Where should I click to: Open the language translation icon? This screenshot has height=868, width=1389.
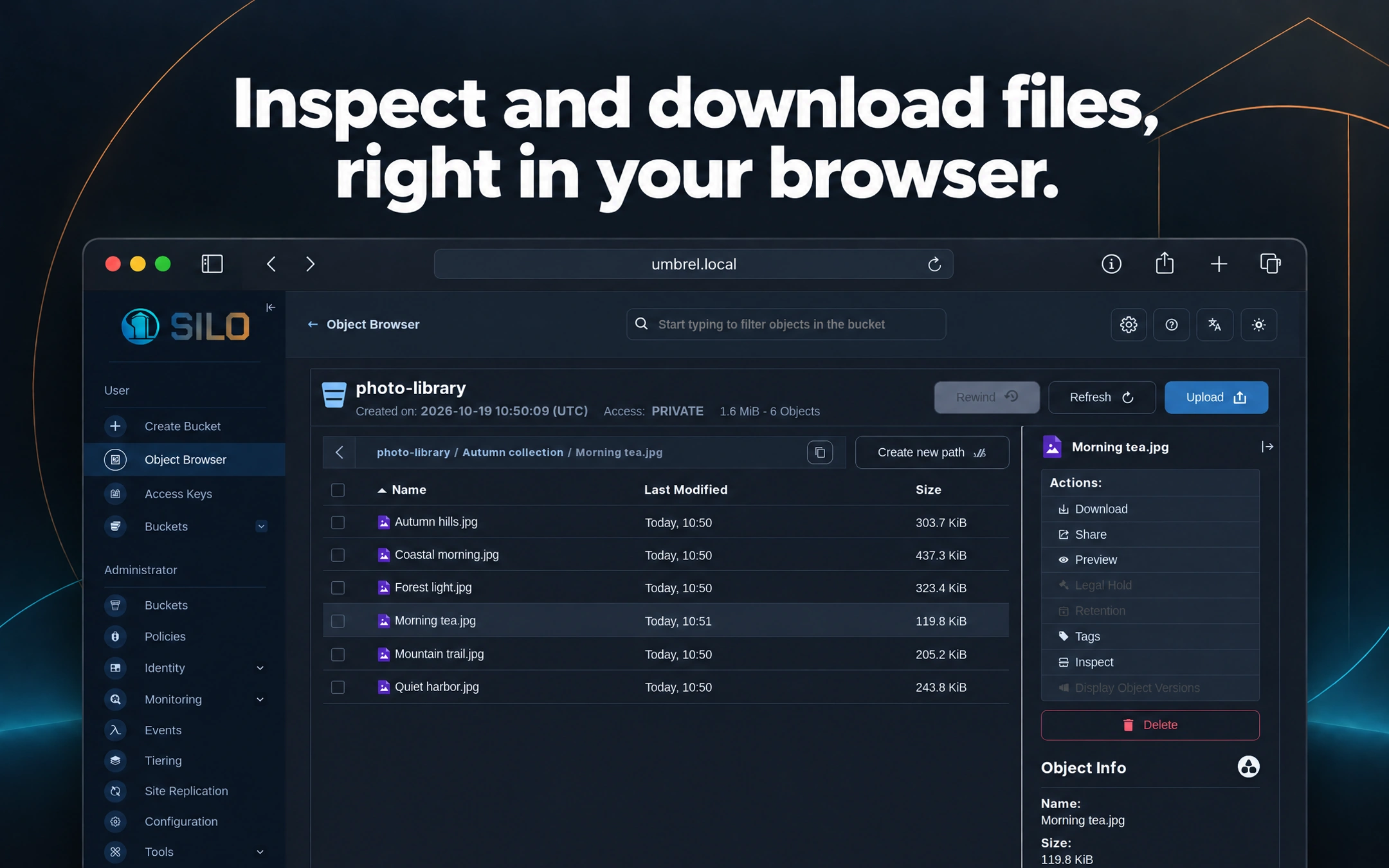tap(1215, 325)
